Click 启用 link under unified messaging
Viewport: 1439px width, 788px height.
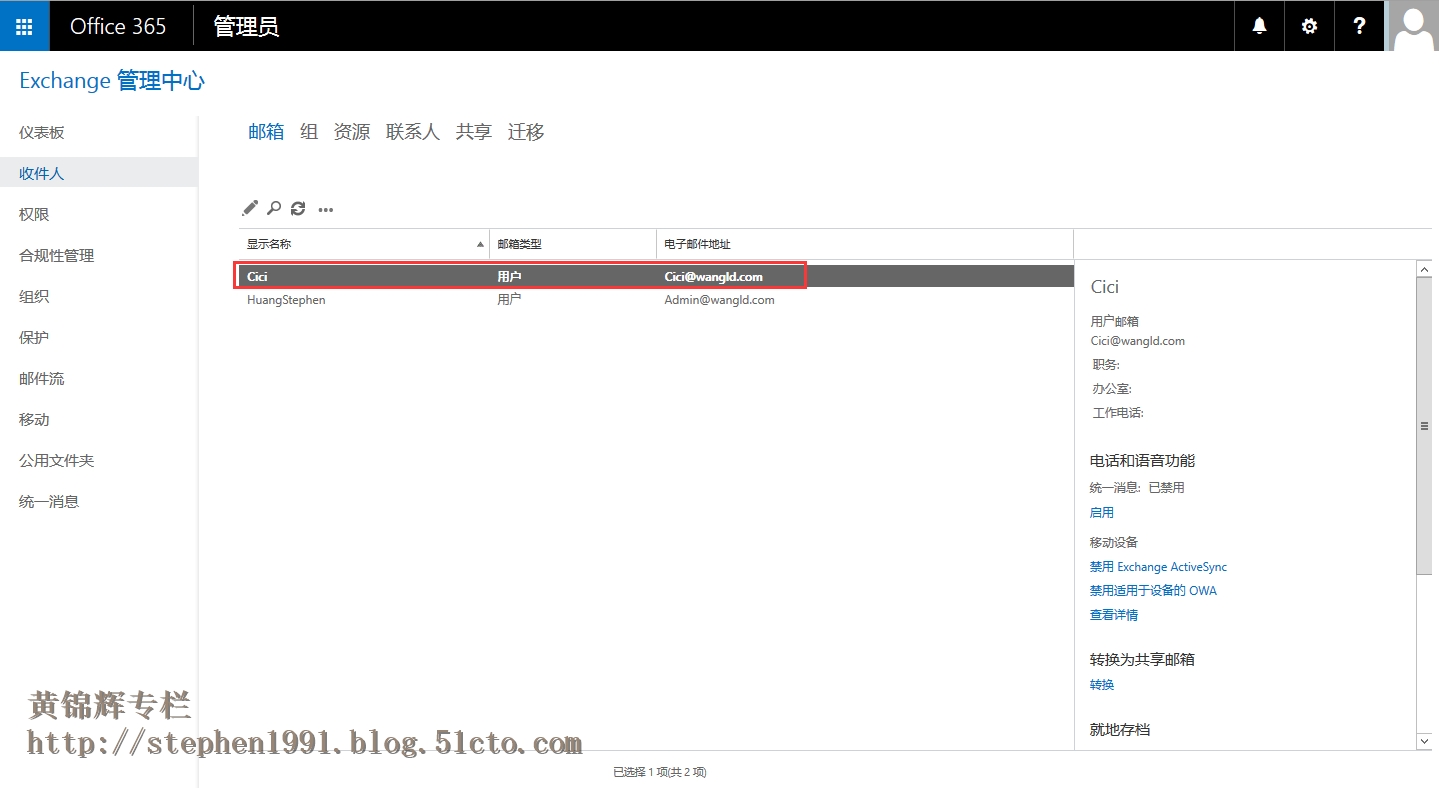click(x=1101, y=512)
